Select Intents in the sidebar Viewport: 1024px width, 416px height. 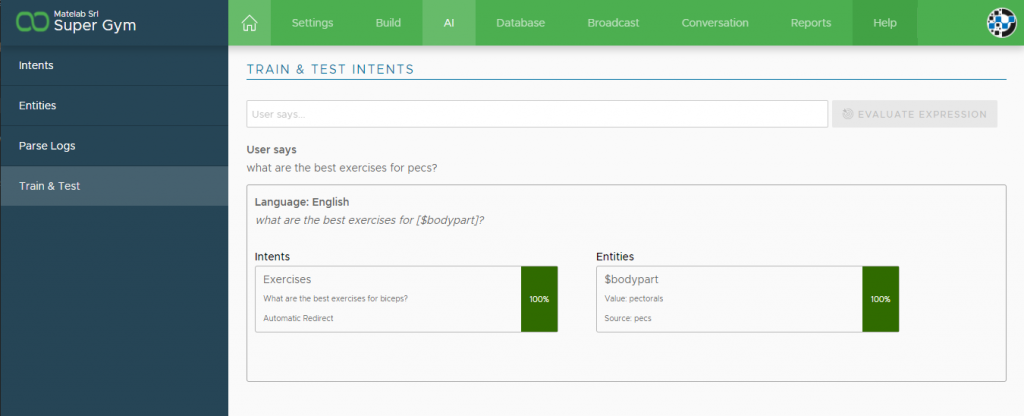[114, 66]
